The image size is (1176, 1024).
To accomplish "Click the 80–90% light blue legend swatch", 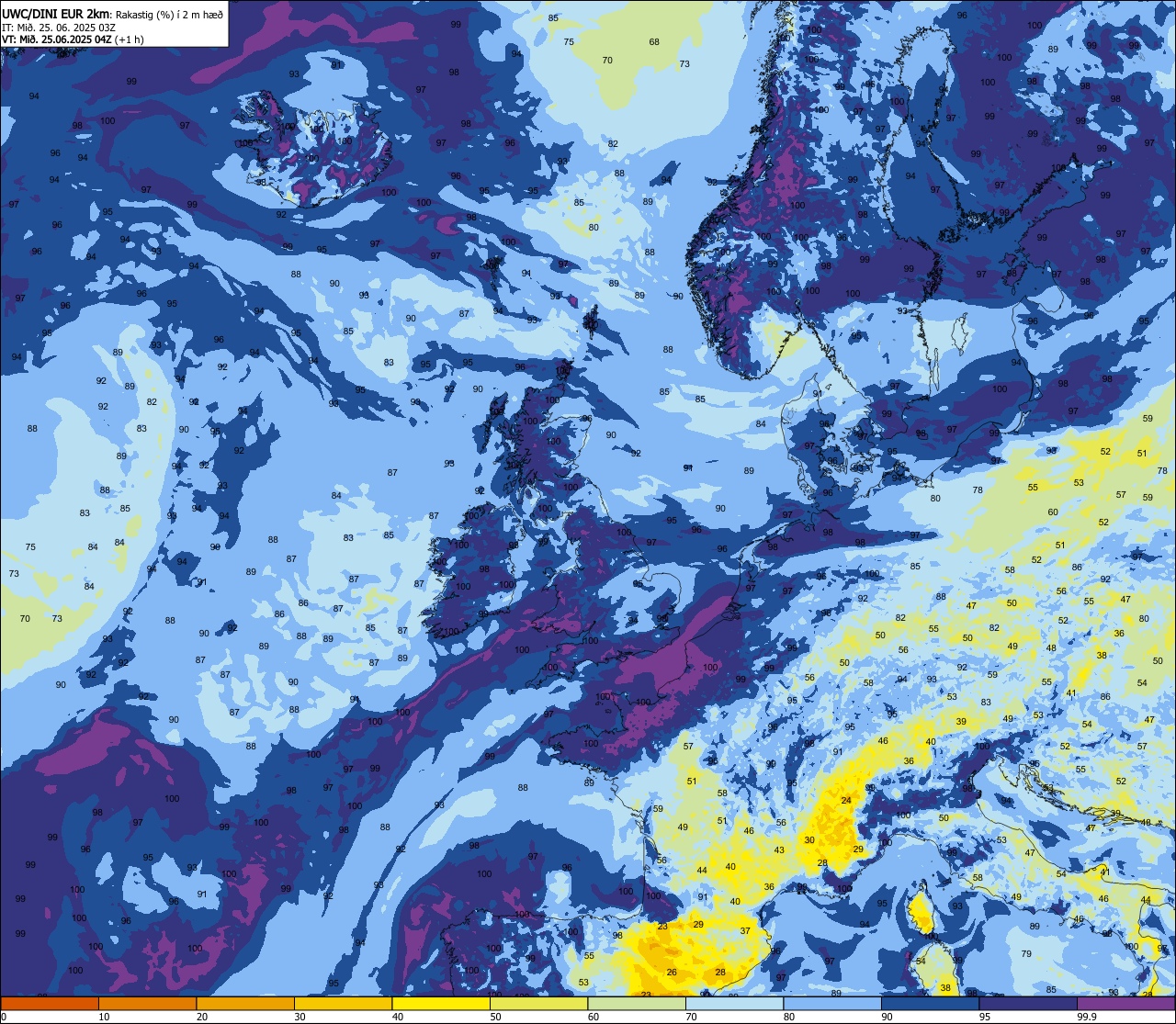I will pos(832,1003).
